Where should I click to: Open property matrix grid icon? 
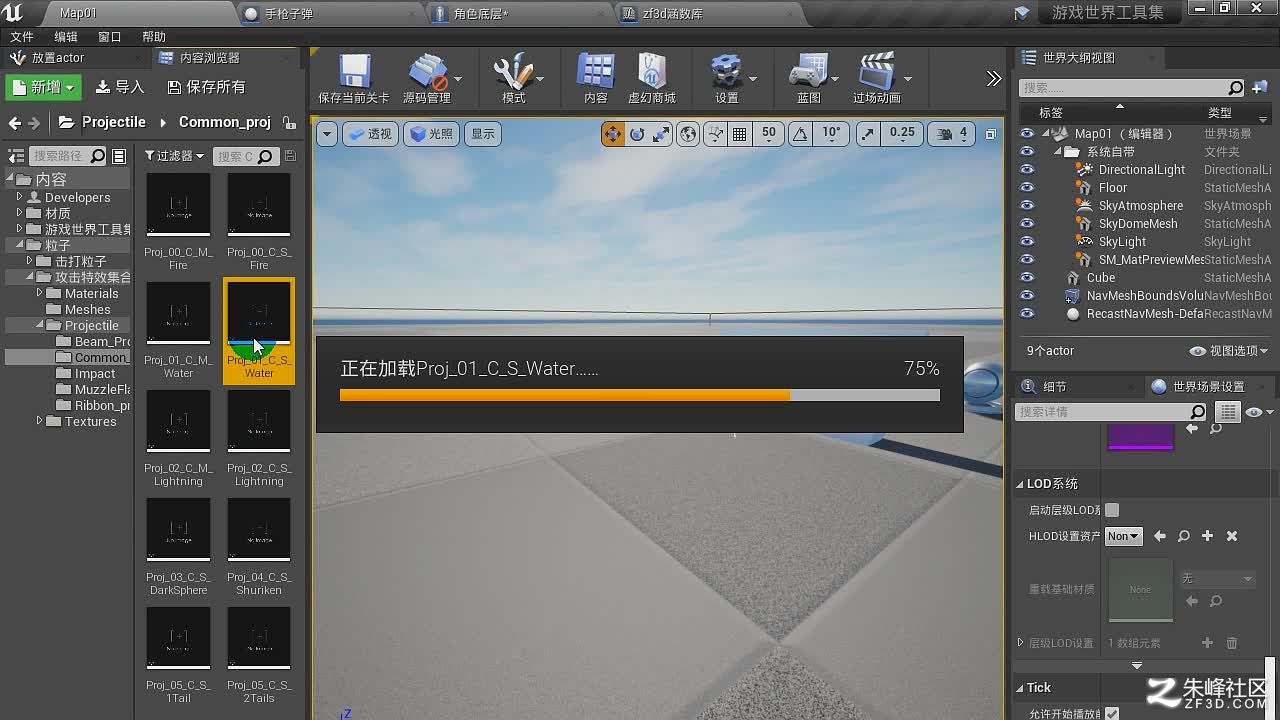pyautogui.click(x=1227, y=412)
